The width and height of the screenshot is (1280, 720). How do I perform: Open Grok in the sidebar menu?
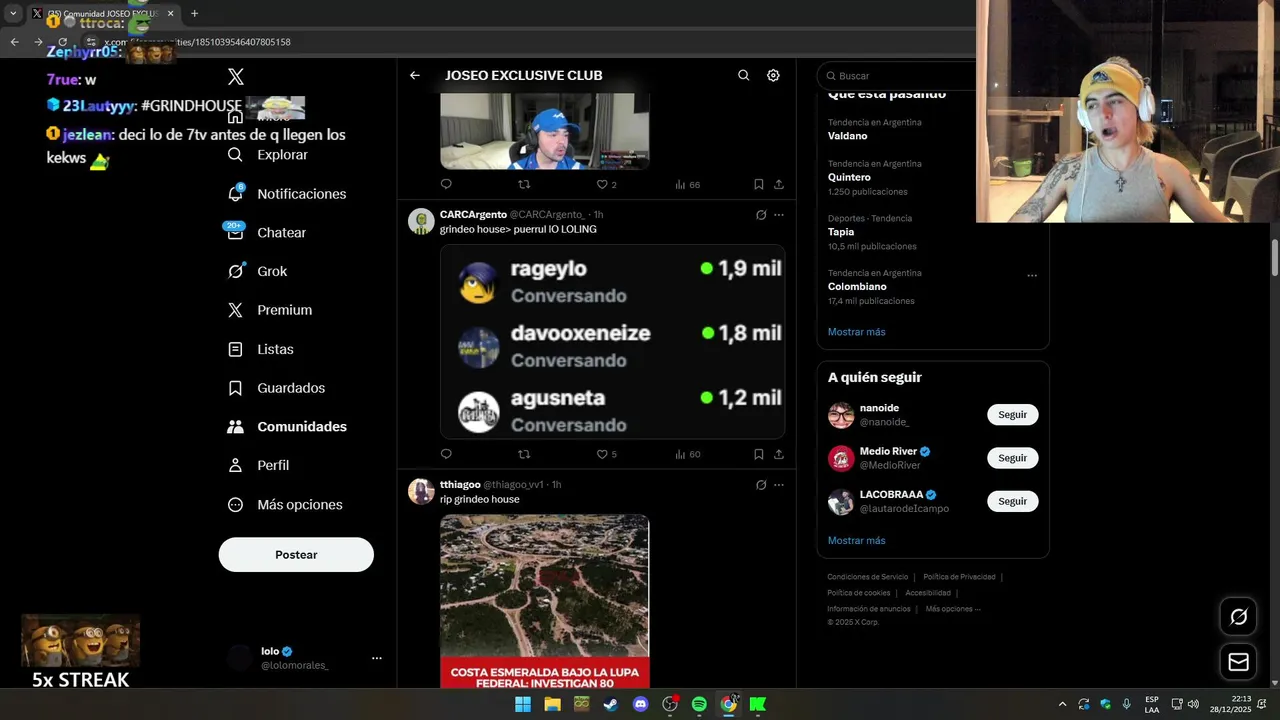(x=257, y=271)
